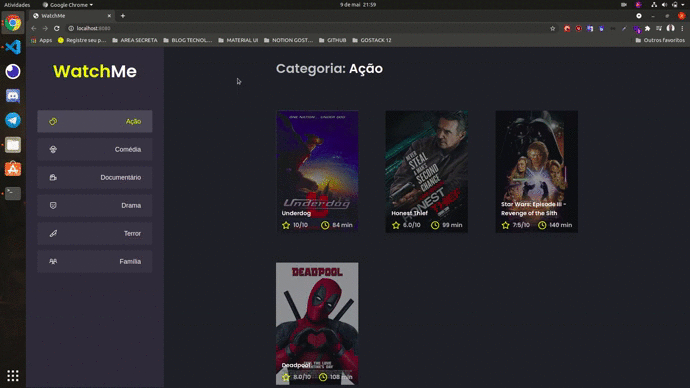Click the star rating icon on Underdog
Screen dimensions: 690x388
(x=286, y=225)
